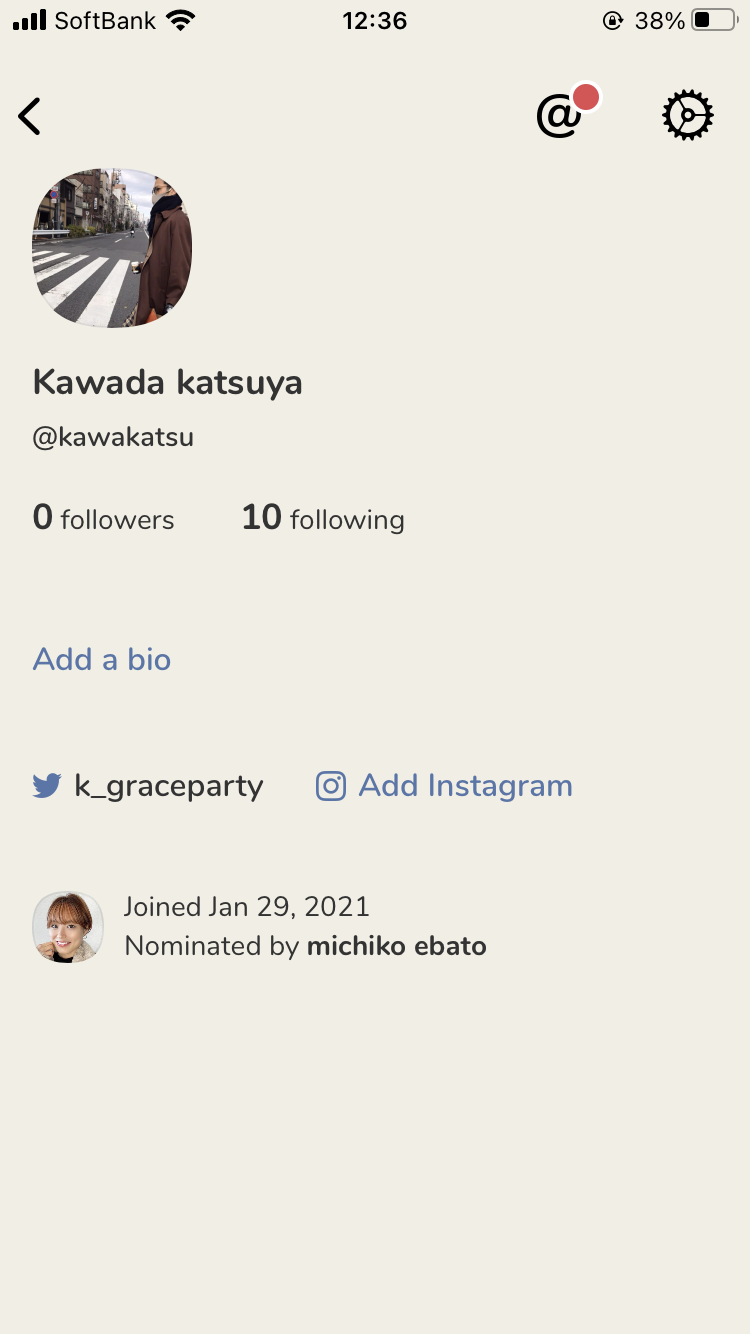Open nominator michiko ebato's name
The height and width of the screenshot is (1334, 750).
pos(396,946)
